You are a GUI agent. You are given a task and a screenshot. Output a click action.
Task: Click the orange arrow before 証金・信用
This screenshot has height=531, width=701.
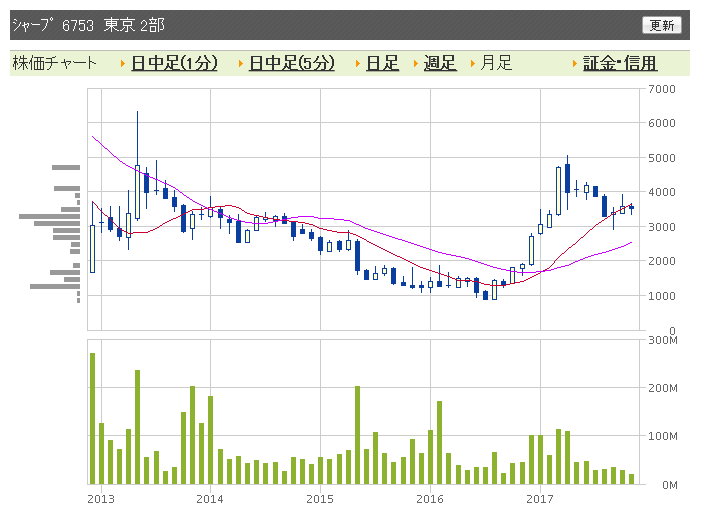pyautogui.click(x=574, y=63)
